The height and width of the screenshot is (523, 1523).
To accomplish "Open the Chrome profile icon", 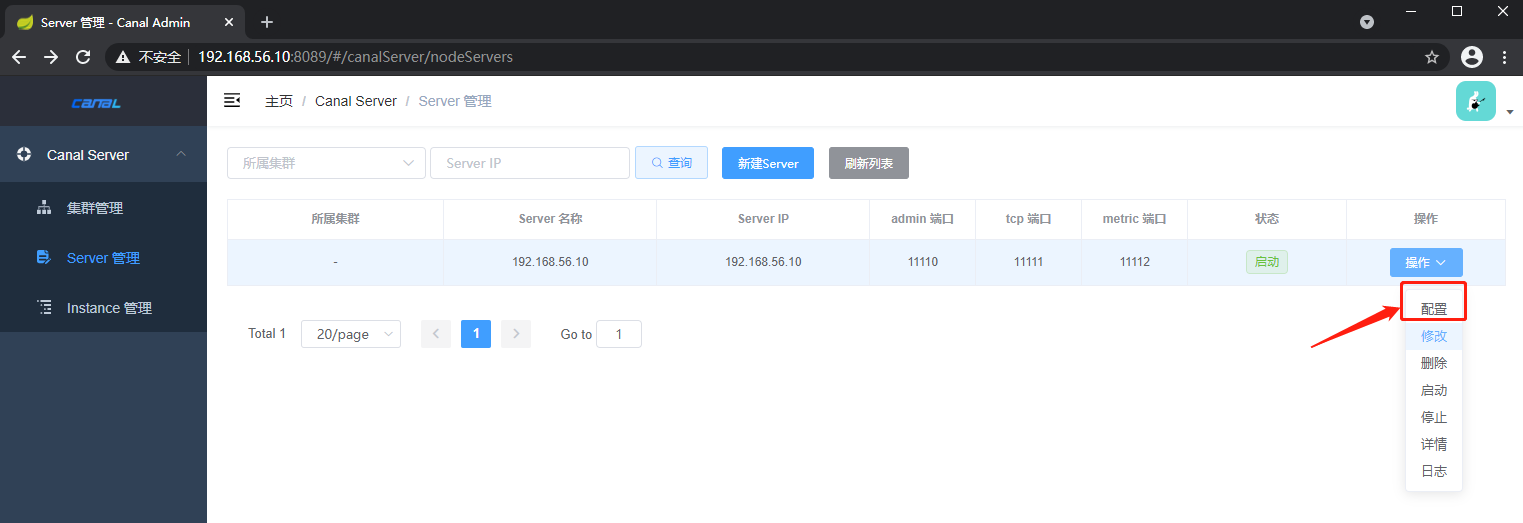I will pyautogui.click(x=1472, y=57).
